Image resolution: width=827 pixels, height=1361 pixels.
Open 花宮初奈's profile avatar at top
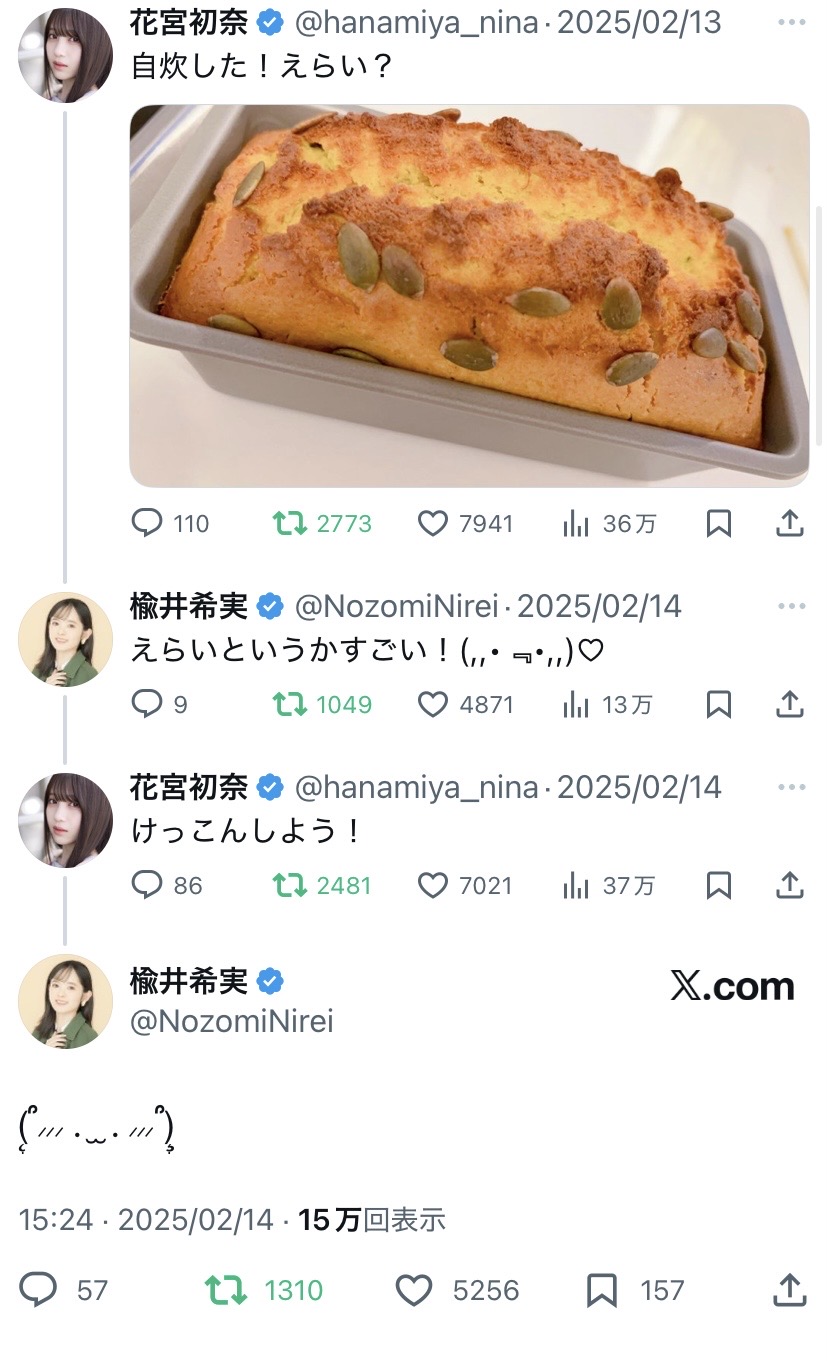[x=65, y=55]
